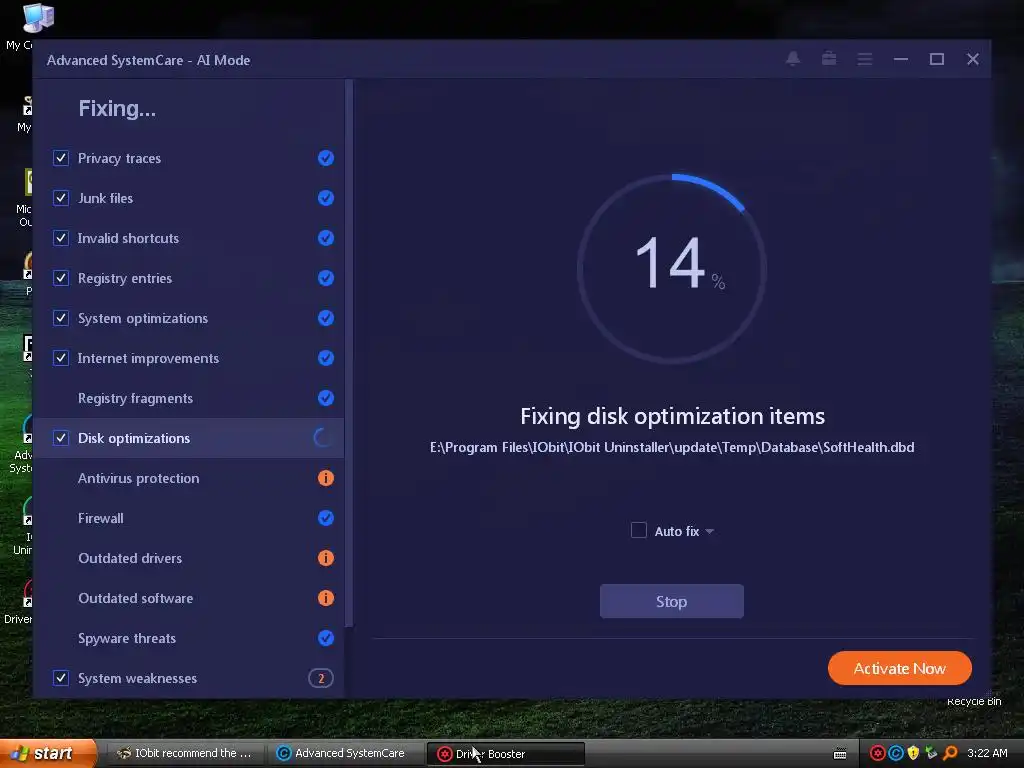Enable the Auto fix checkbox
Image resolution: width=1024 pixels, height=768 pixels.
click(x=639, y=530)
